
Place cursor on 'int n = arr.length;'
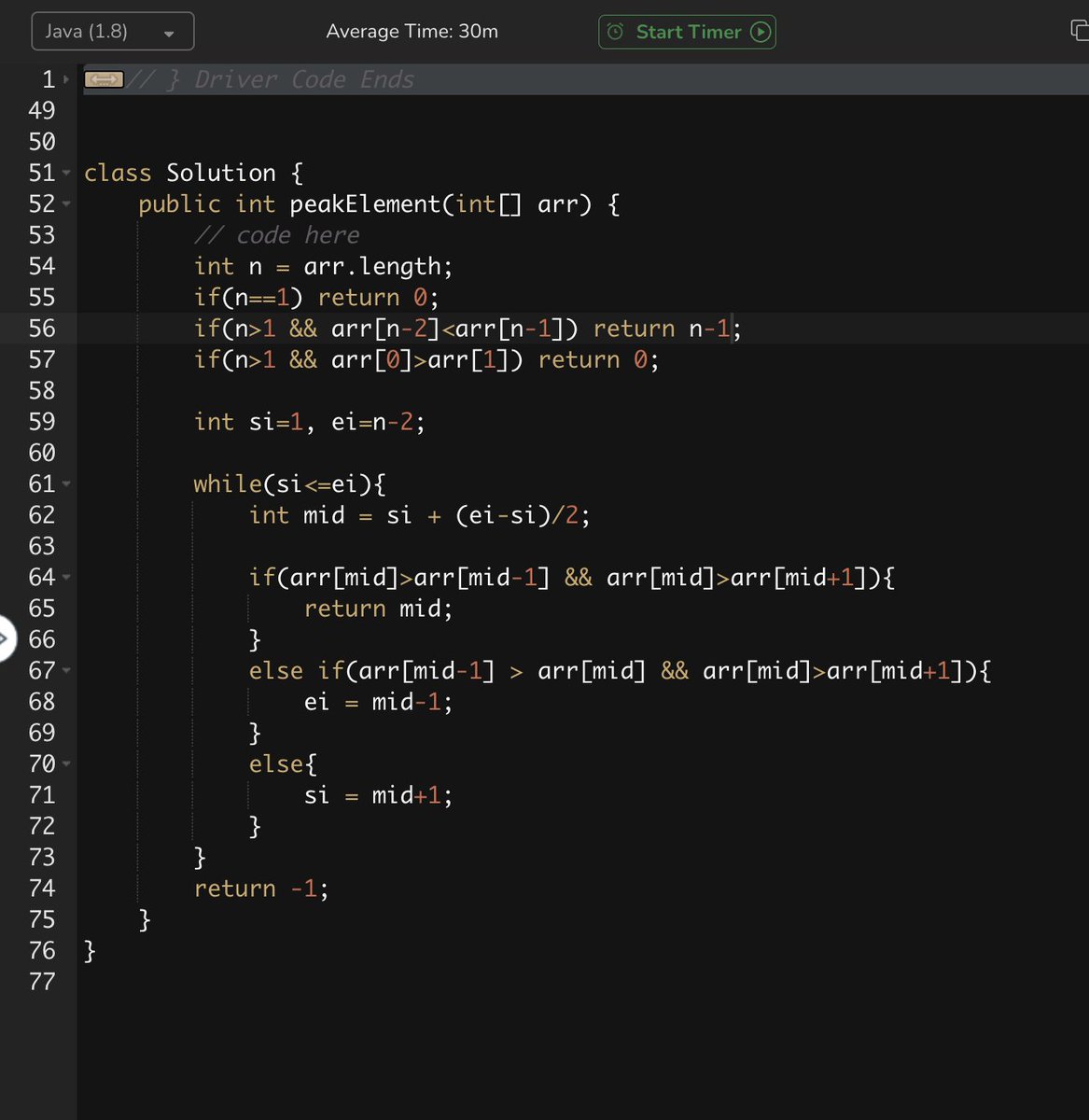tap(323, 267)
